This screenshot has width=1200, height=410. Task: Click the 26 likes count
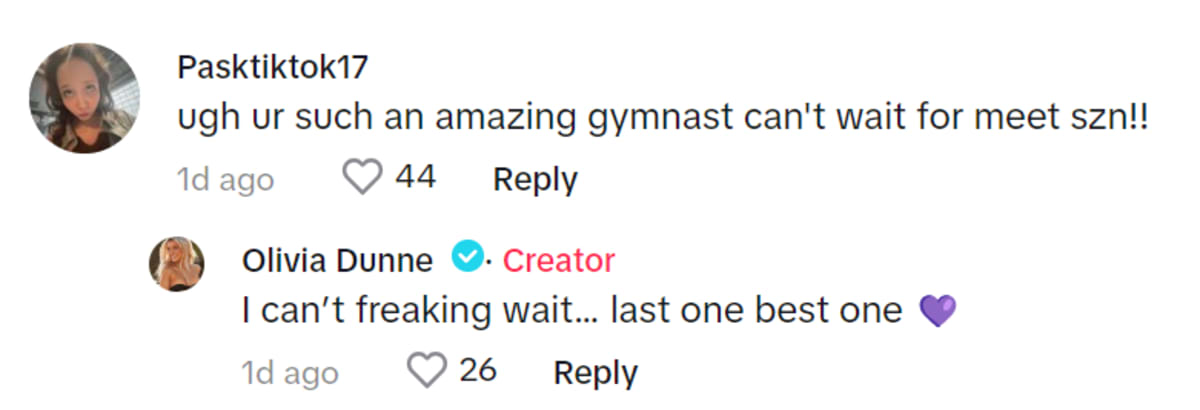478,372
